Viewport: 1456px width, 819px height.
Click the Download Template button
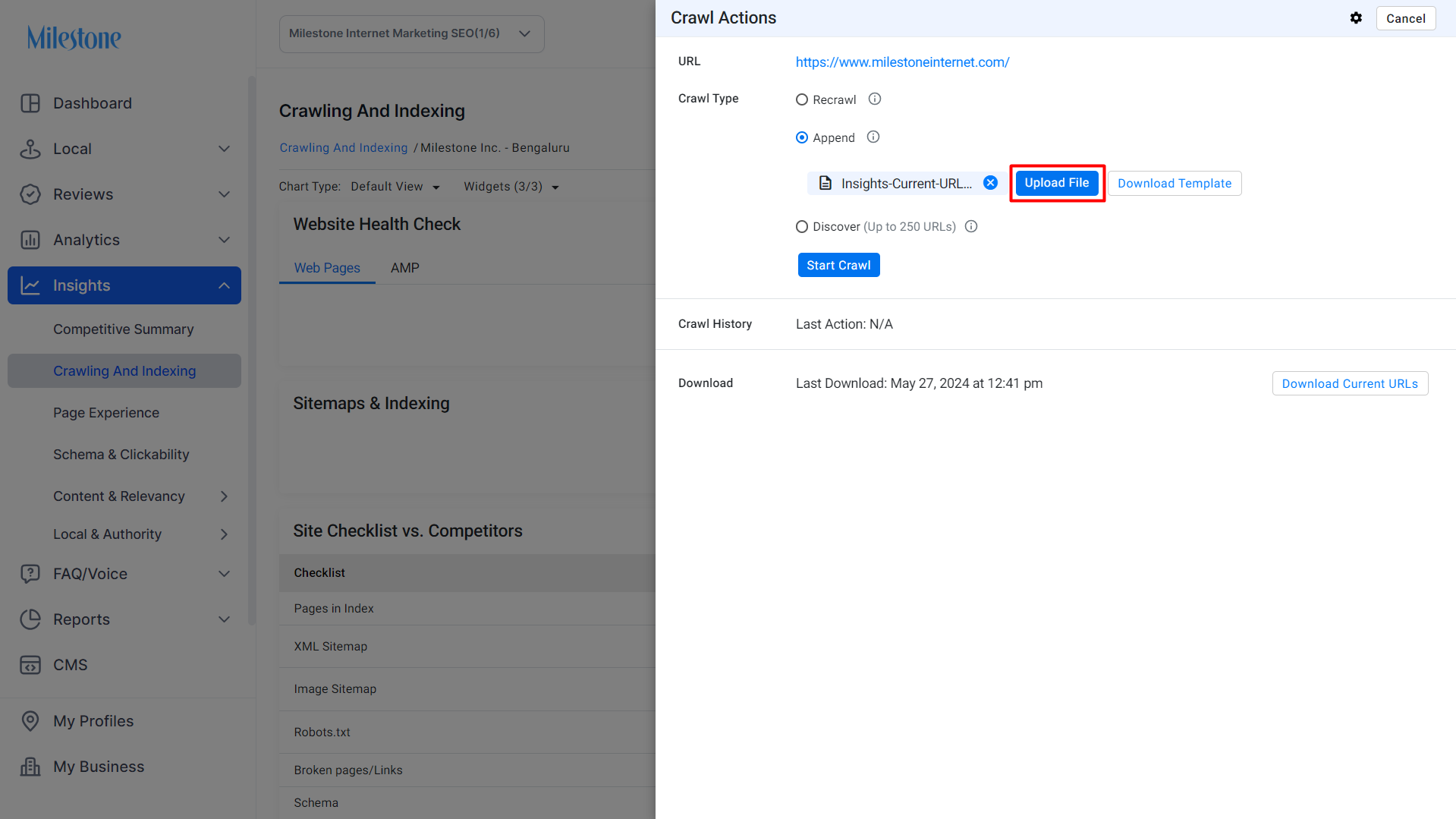point(1175,183)
